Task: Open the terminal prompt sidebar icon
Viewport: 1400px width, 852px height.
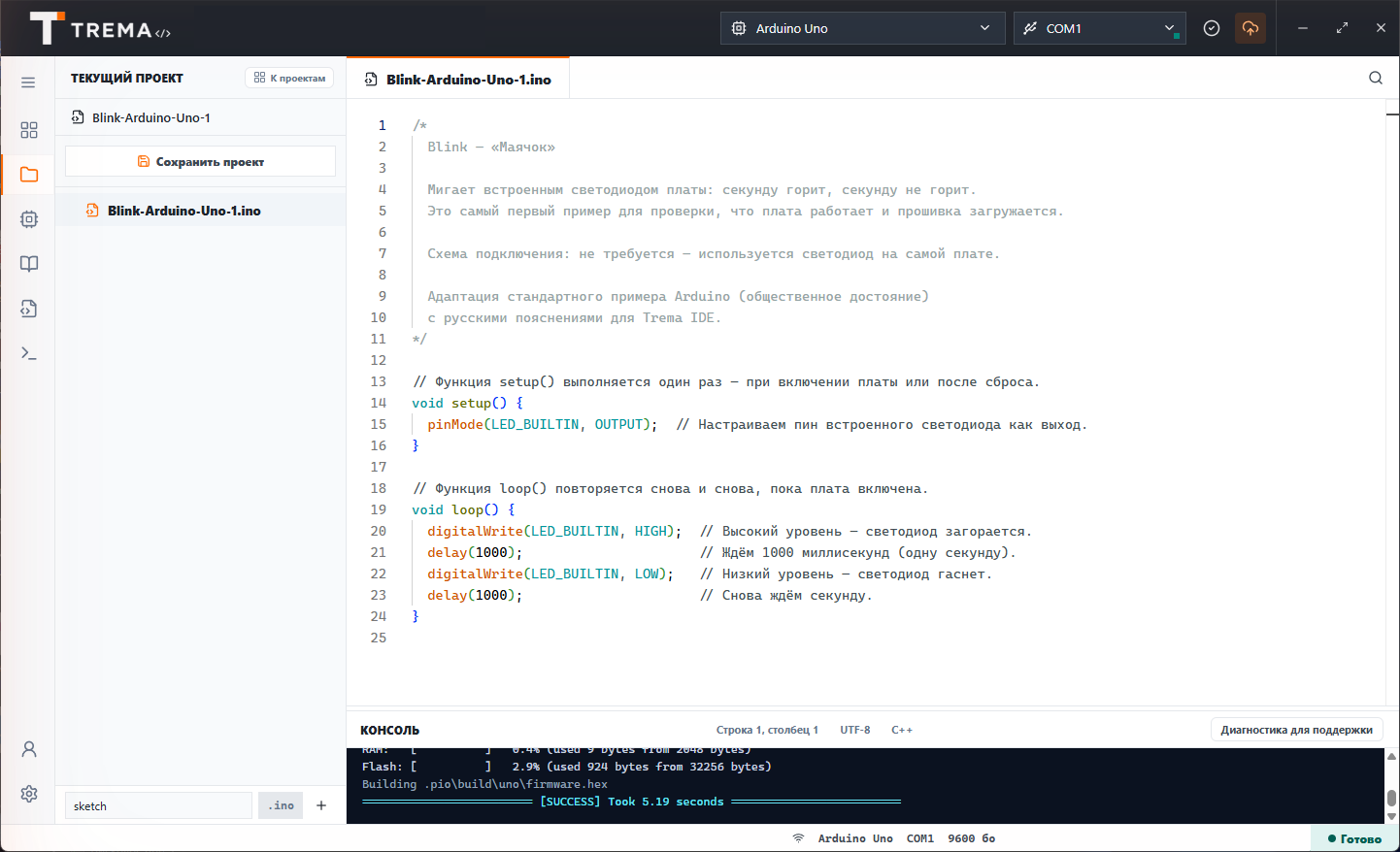Action: pyautogui.click(x=29, y=353)
